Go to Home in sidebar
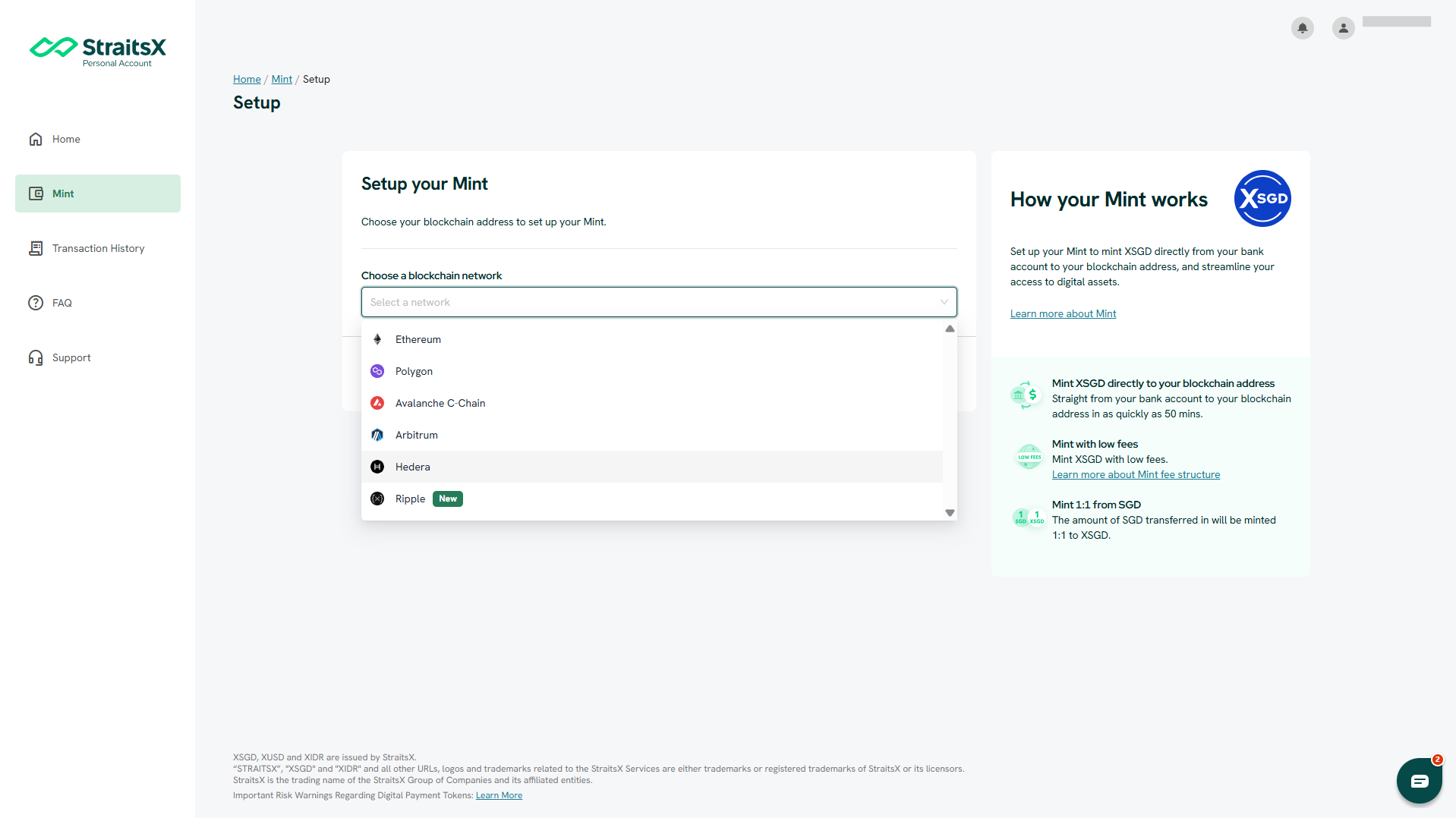Screen dimensions: 1456x818 pyautogui.click(x=98, y=139)
